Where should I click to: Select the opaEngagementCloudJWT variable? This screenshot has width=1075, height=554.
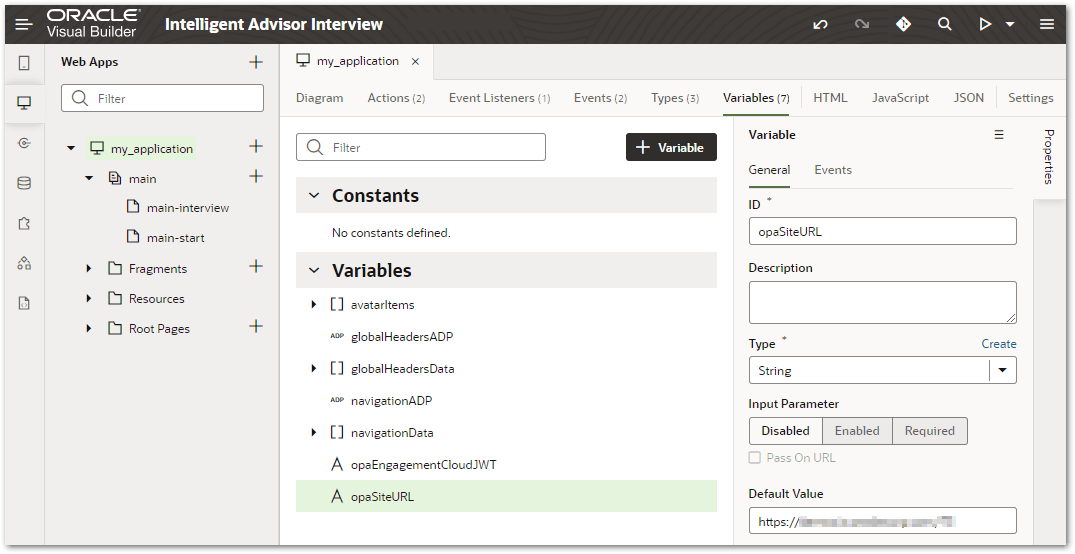(x=424, y=465)
